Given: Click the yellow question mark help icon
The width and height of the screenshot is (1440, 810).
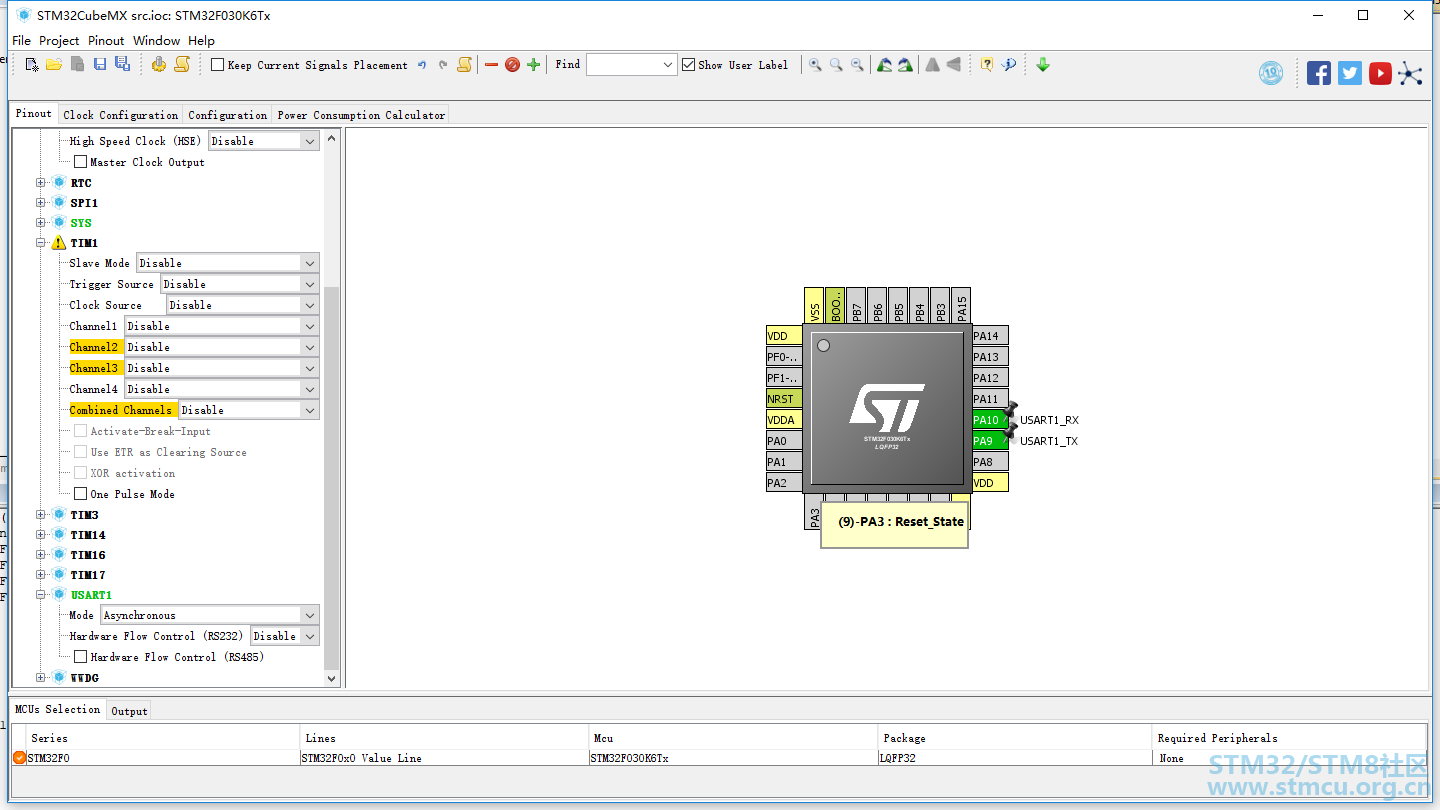Looking at the screenshot, I should click(x=987, y=65).
